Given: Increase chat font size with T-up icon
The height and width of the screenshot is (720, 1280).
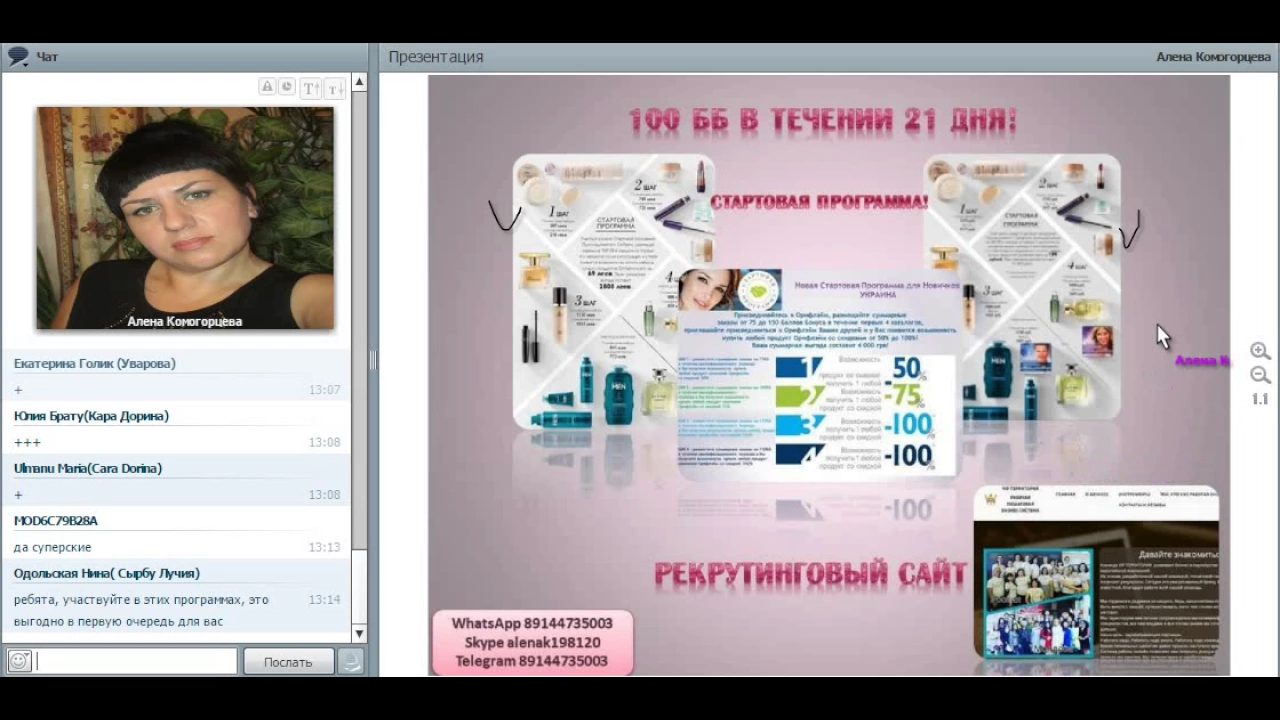Looking at the screenshot, I should [x=311, y=88].
